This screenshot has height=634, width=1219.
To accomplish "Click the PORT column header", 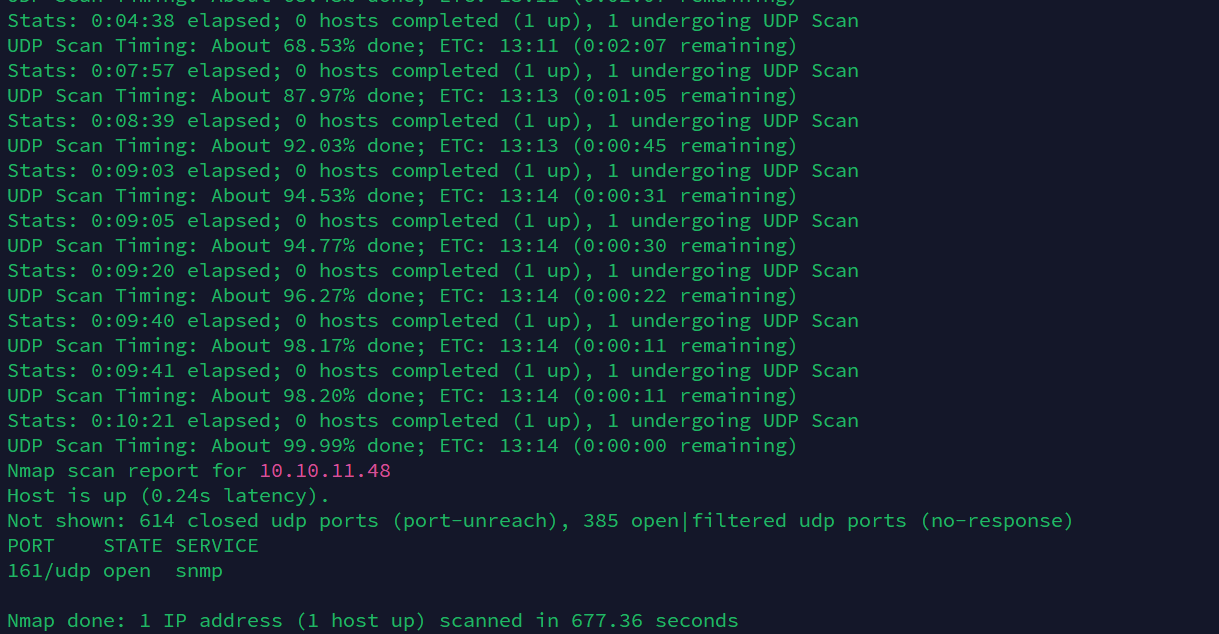I will tap(31, 546).
